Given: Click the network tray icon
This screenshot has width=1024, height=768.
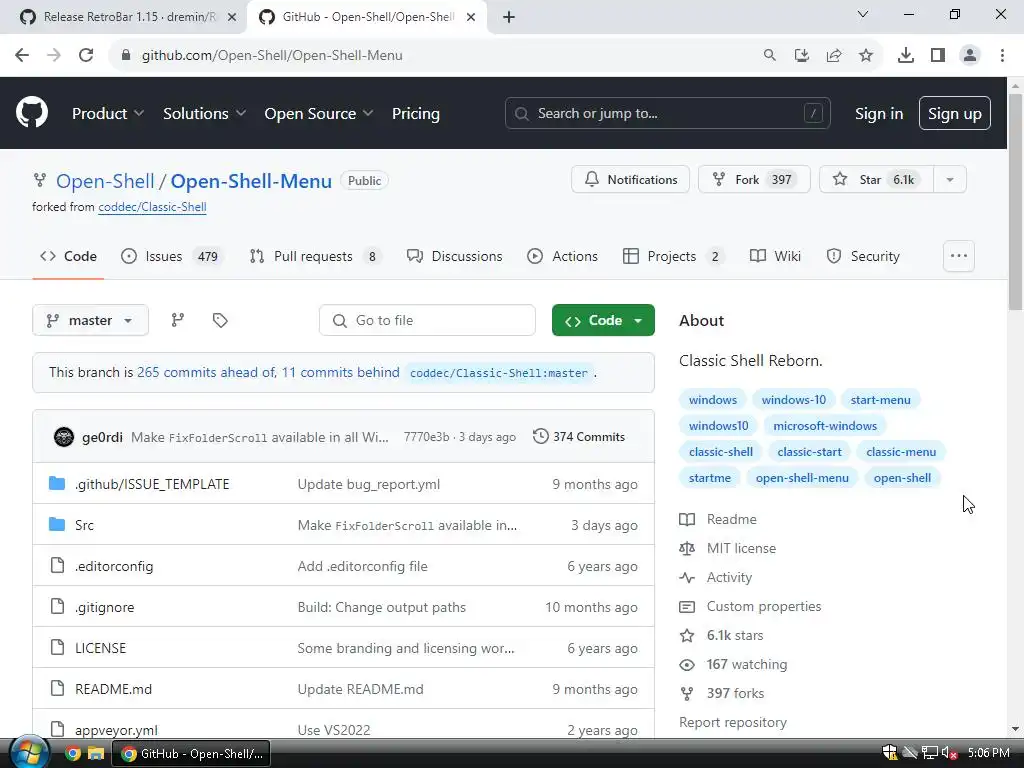Looking at the screenshot, I should coord(929,753).
